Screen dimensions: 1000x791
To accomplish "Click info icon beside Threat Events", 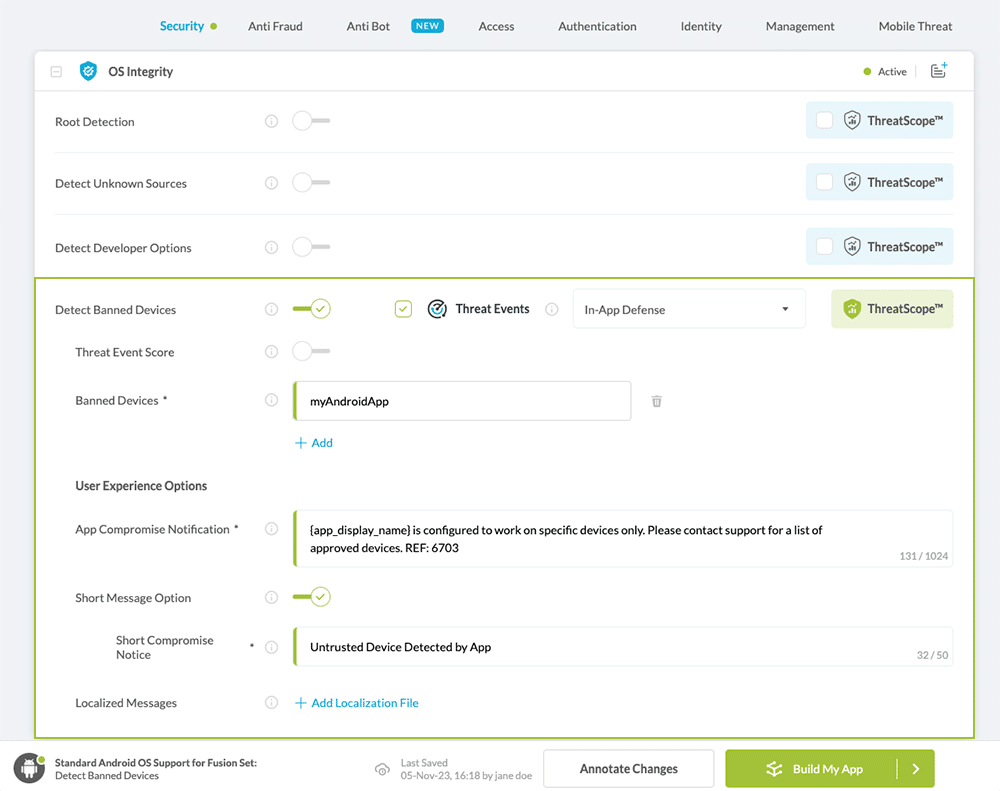I will tap(551, 310).
